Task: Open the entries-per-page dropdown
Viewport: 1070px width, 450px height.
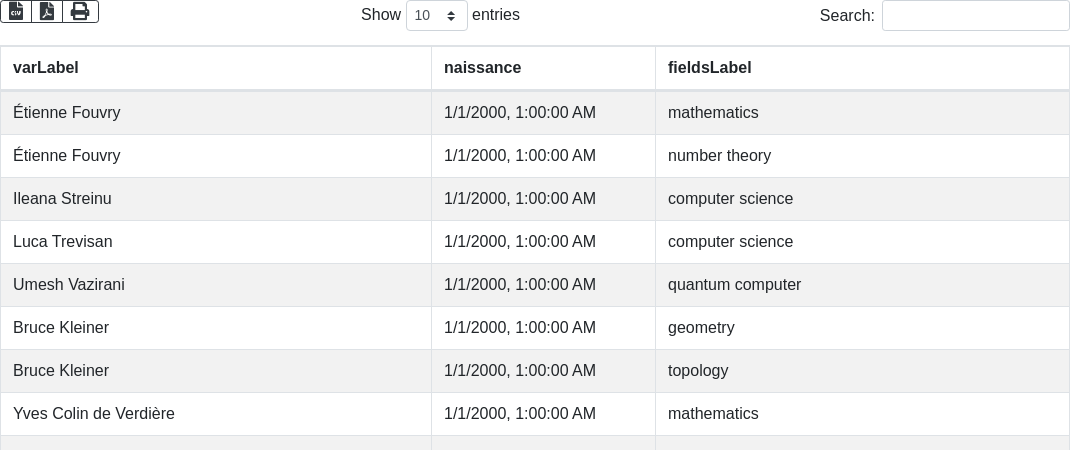Action: (437, 15)
